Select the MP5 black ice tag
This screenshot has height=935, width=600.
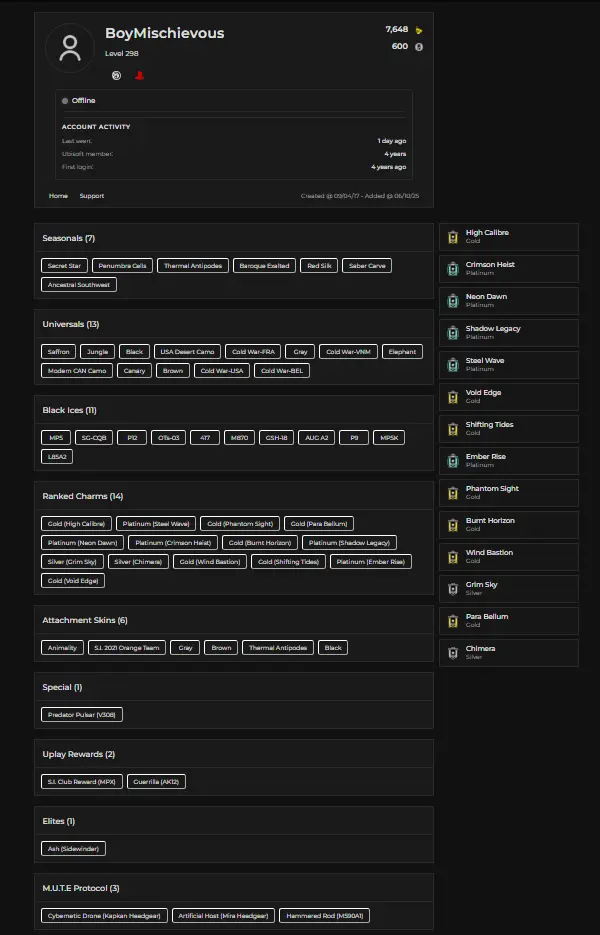[x=56, y=438]
